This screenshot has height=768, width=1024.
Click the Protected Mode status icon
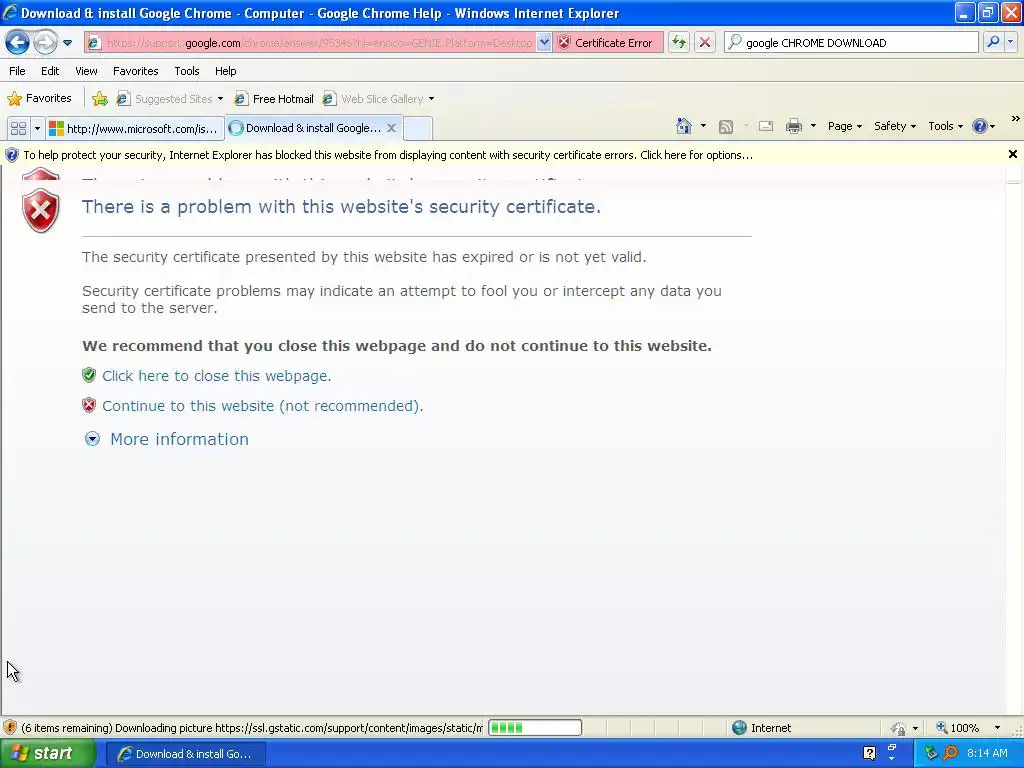click(x=899, y=728)
